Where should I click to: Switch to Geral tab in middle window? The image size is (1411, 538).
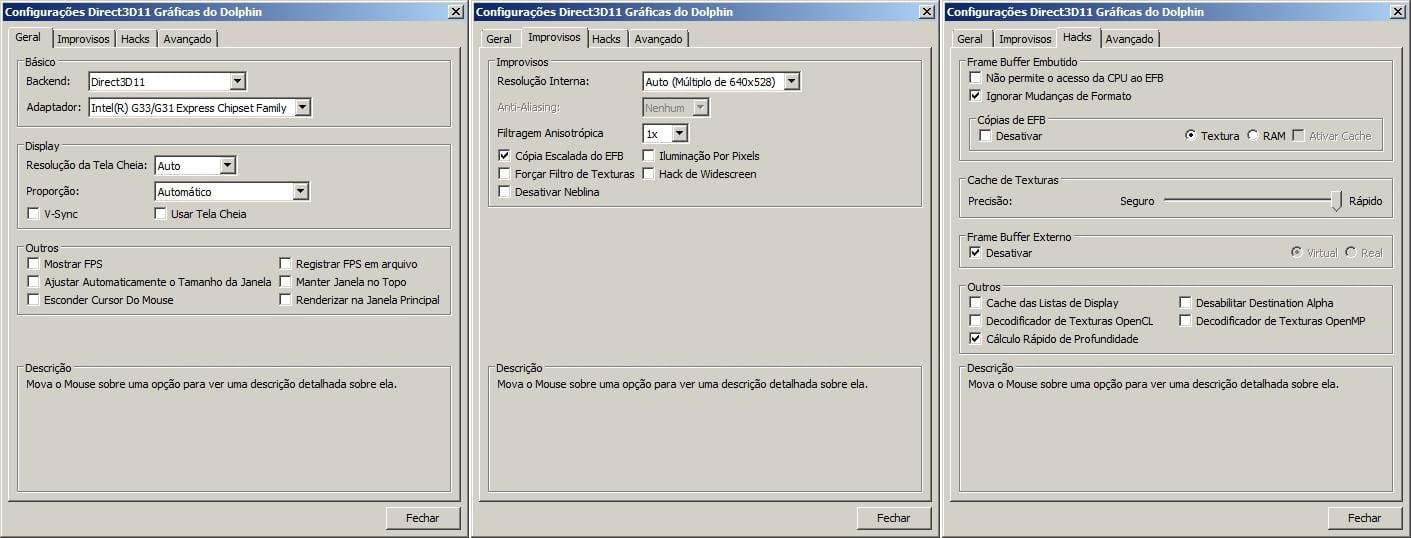click(499, 39)
